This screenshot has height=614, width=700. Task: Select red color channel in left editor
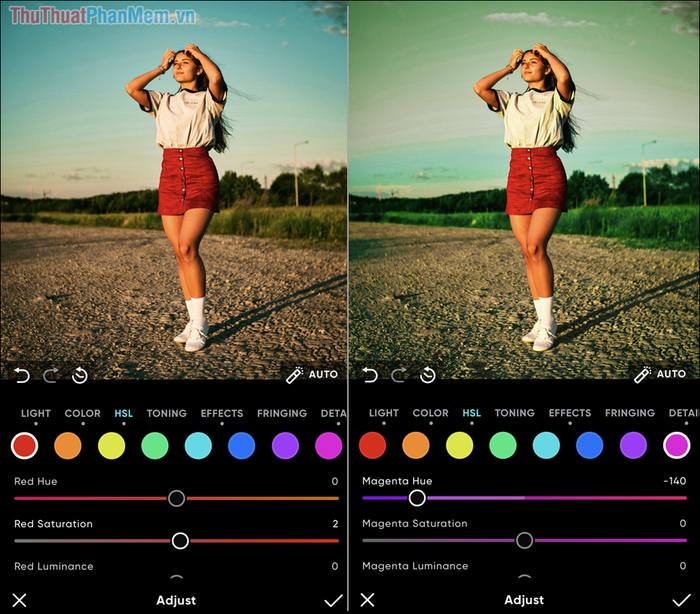click(25, 446)
